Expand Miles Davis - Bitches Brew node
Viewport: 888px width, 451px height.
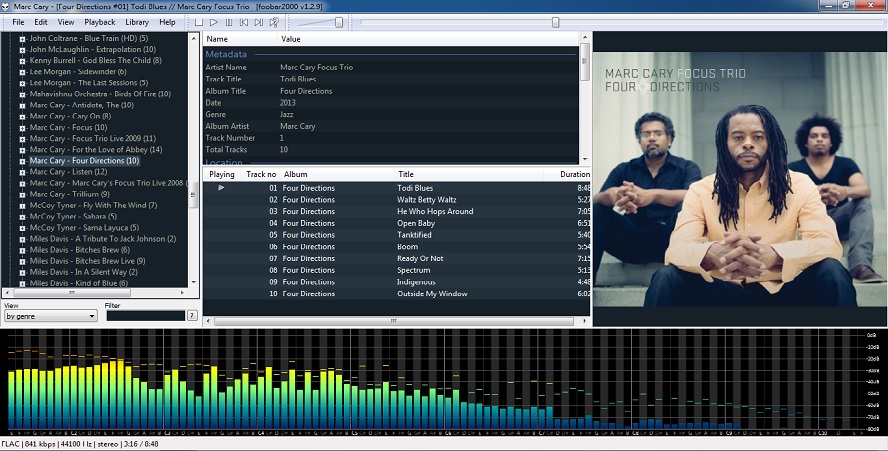coord(23,250)
